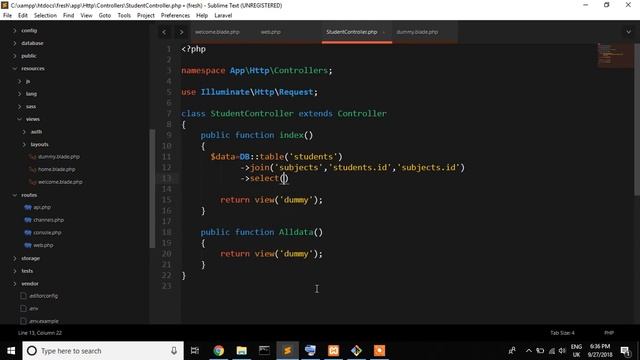
Task: Expand the js folder
Action: coord(20,81)
